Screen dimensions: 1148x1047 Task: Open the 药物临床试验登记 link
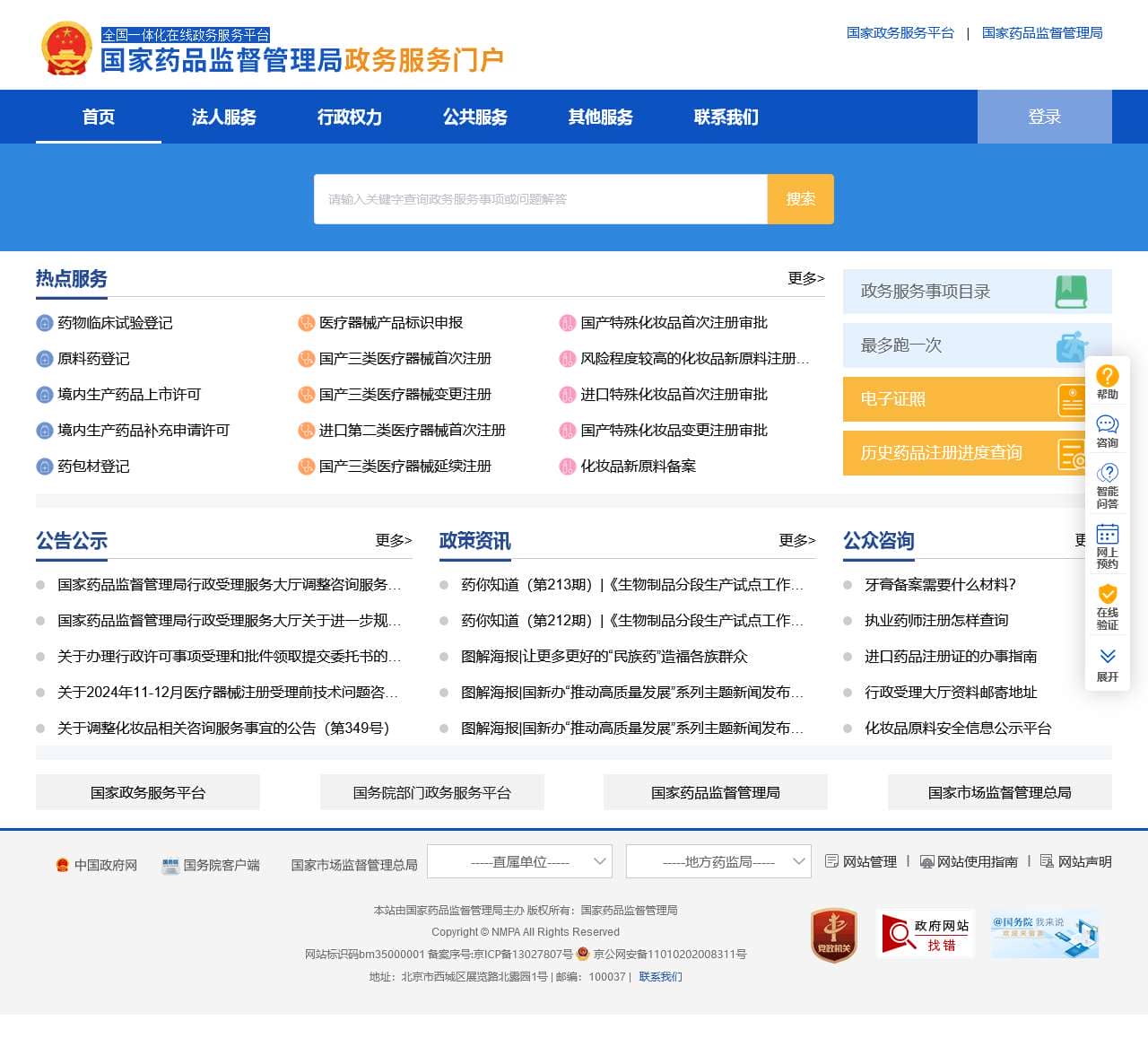click(115, 323)
